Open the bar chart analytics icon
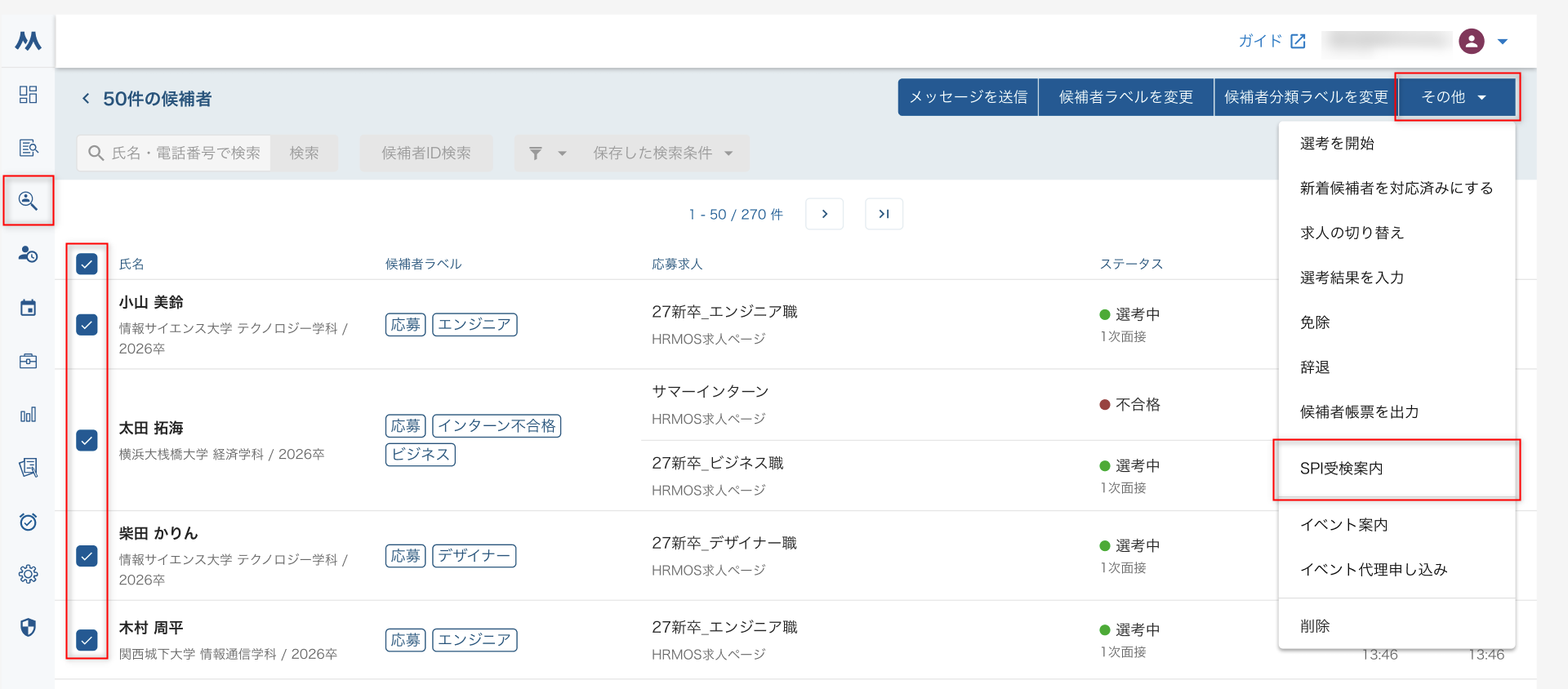 (x=28, y=415)
